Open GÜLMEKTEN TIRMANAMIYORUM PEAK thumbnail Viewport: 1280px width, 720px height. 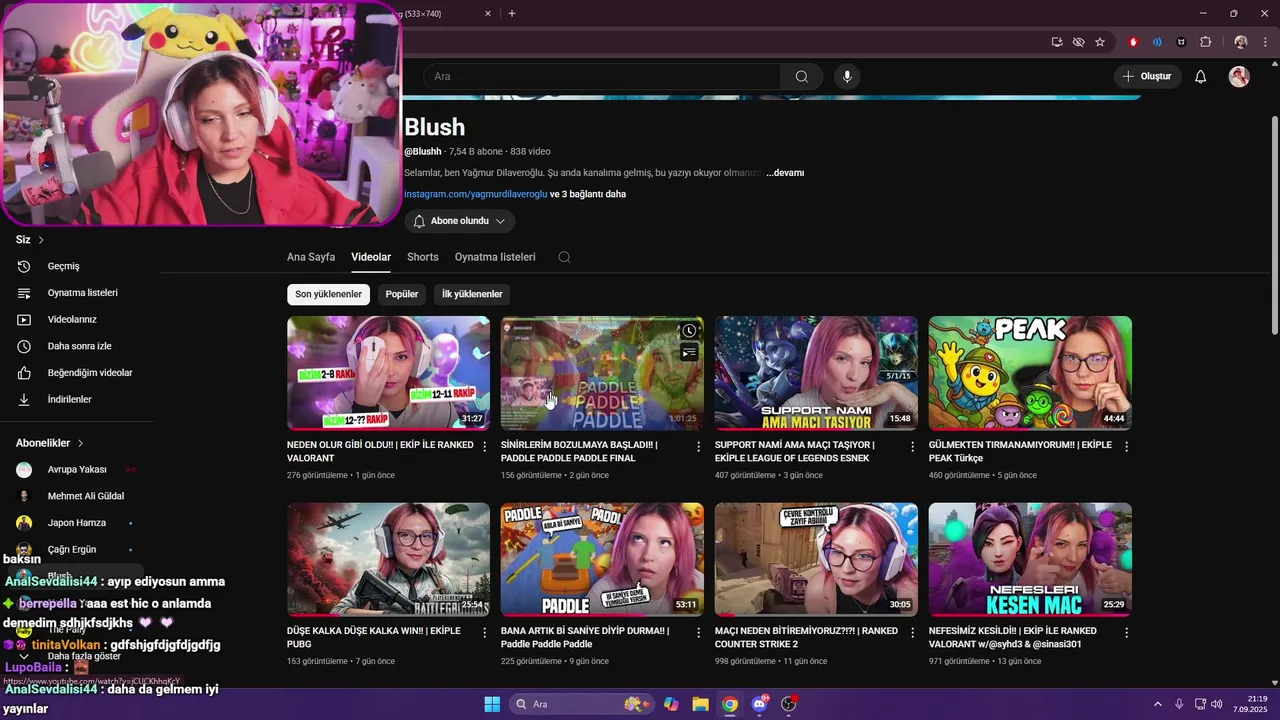[x=1030, y=373]
